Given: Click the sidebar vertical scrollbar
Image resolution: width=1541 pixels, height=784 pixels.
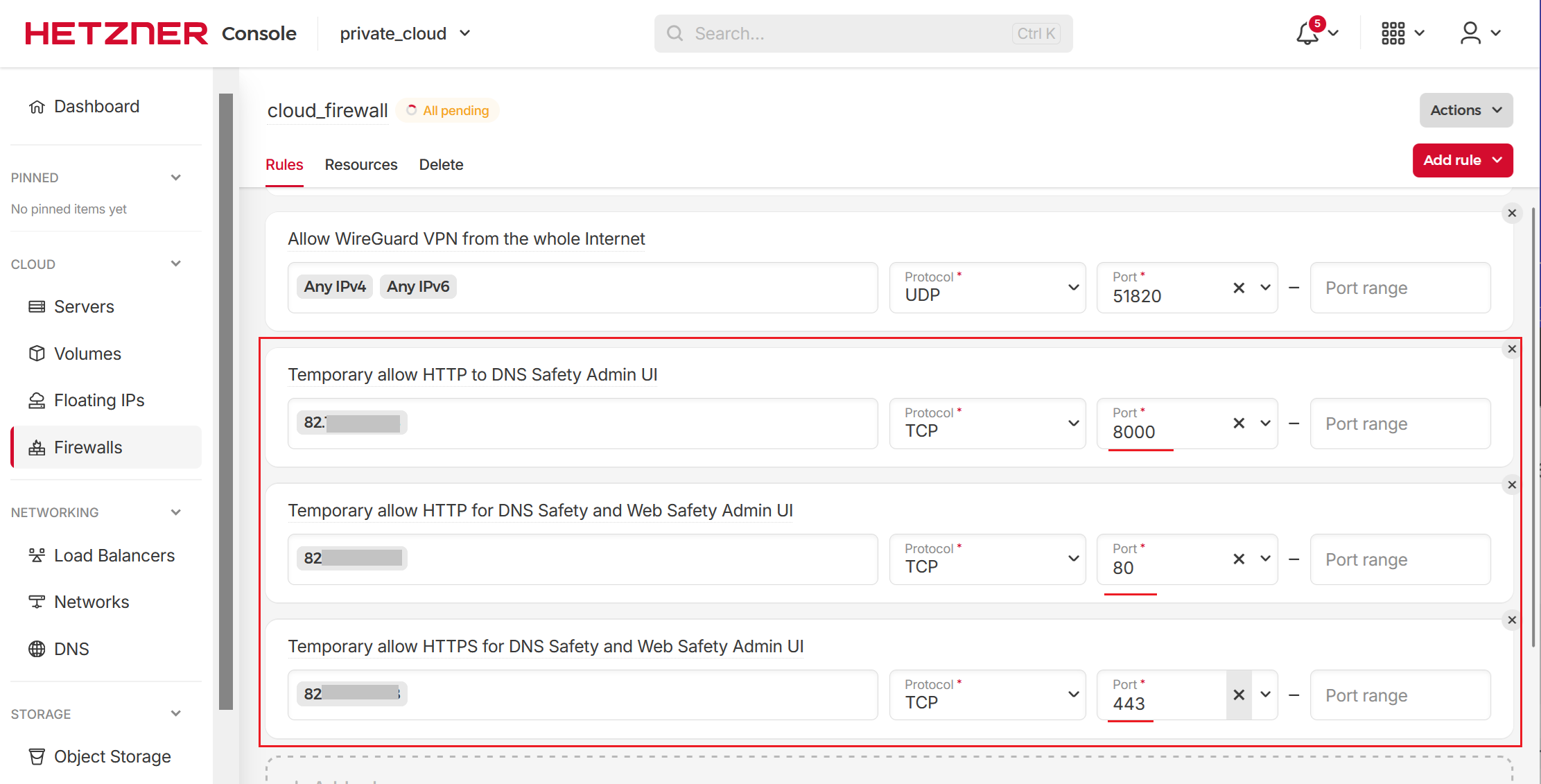Looking at the screenshot, I should pyautogui.click(x=226, y=402).
